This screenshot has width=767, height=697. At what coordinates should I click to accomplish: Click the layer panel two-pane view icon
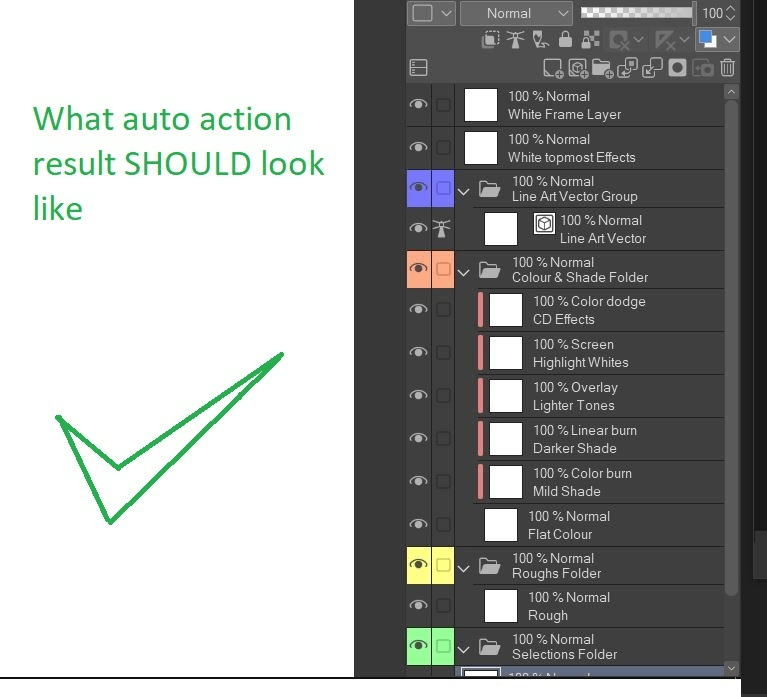[419, 68]
